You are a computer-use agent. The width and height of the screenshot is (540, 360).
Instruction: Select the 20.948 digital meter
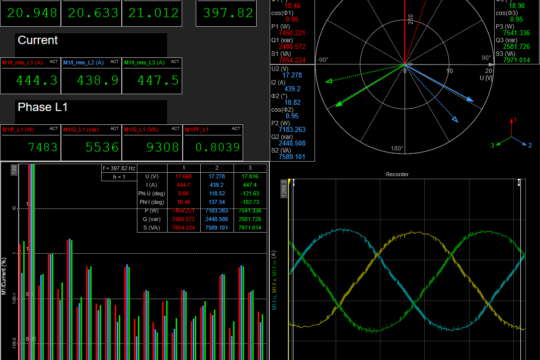(30, 13)
